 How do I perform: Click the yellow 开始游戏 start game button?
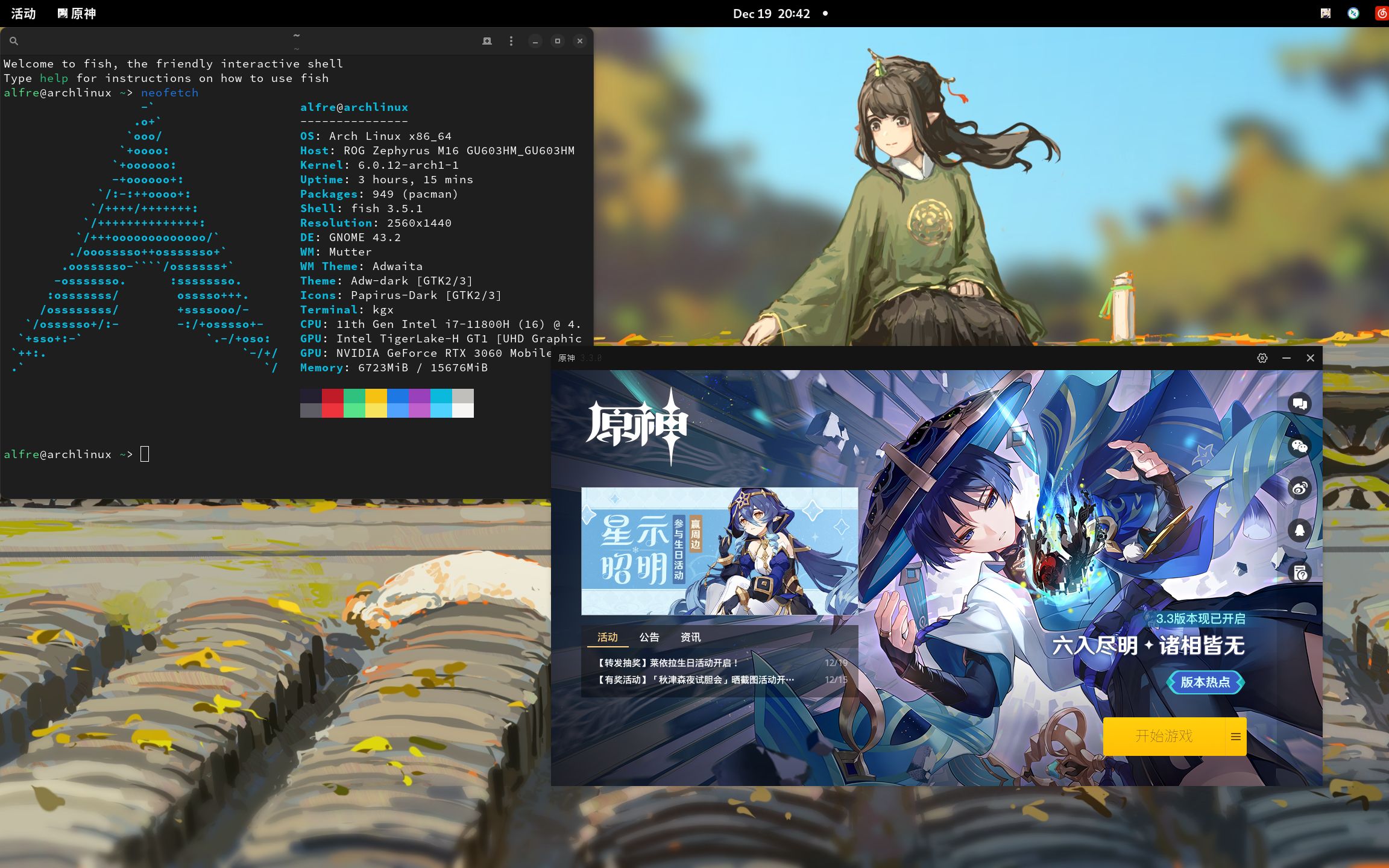pos(1164,736)
